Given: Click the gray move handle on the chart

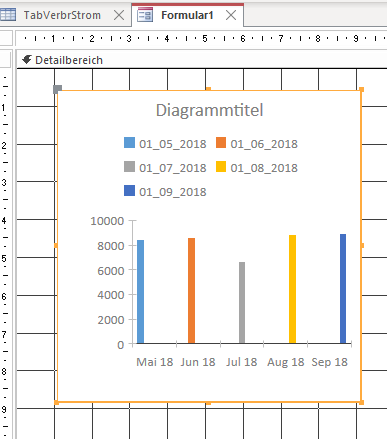Looking at the screenshot, I should pyautogui.click(x=58, y=89).
